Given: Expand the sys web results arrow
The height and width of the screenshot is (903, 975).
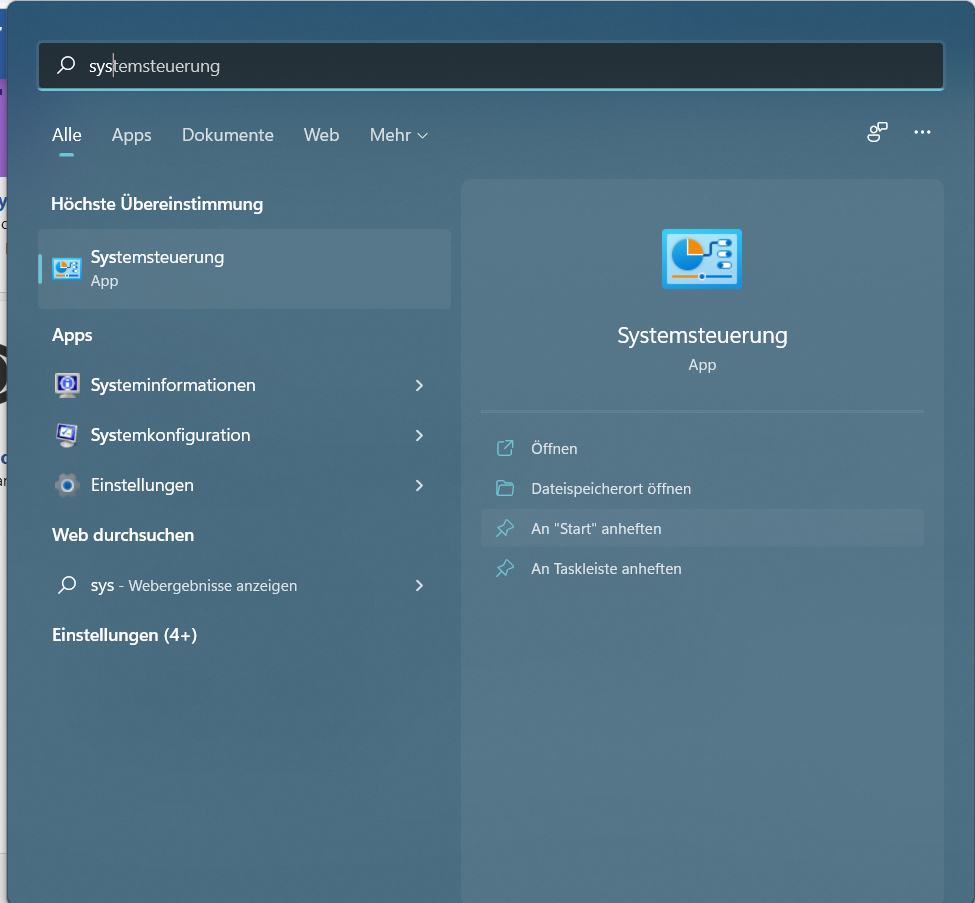Looking at the screenshot, I should click(x=419, y=586).
